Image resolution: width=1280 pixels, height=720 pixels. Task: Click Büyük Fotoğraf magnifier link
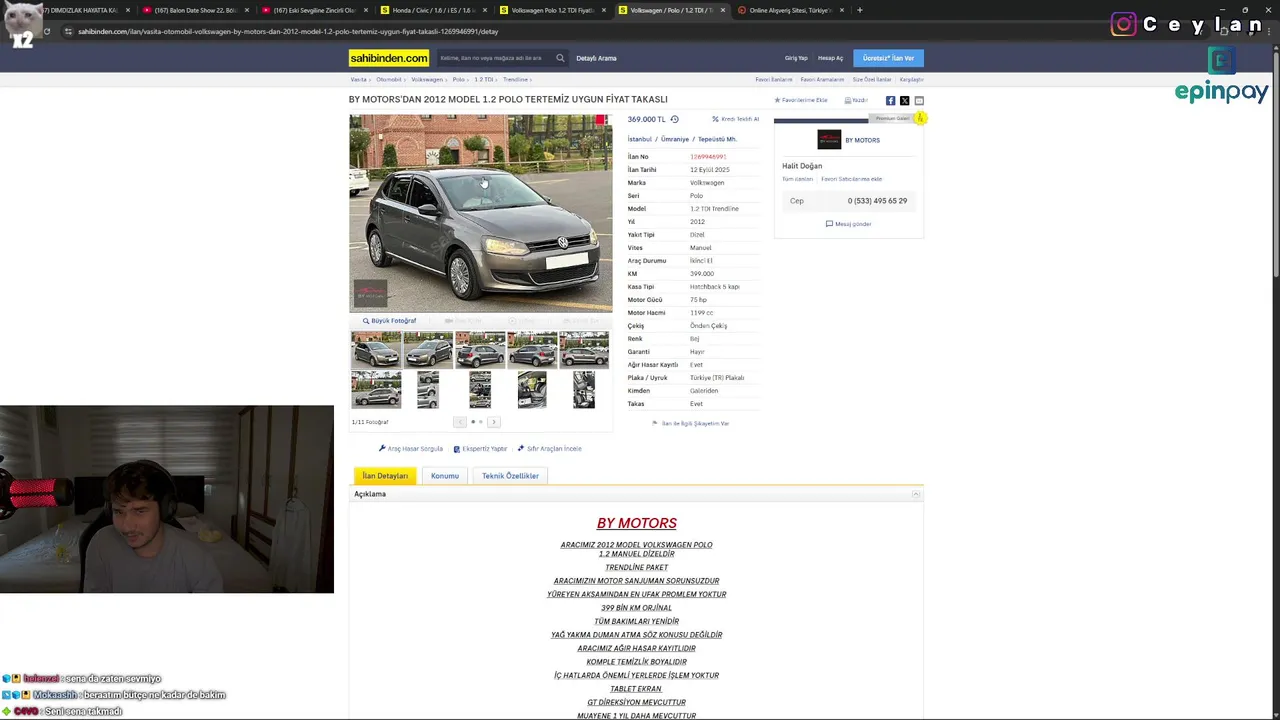(x=389, y=321)
